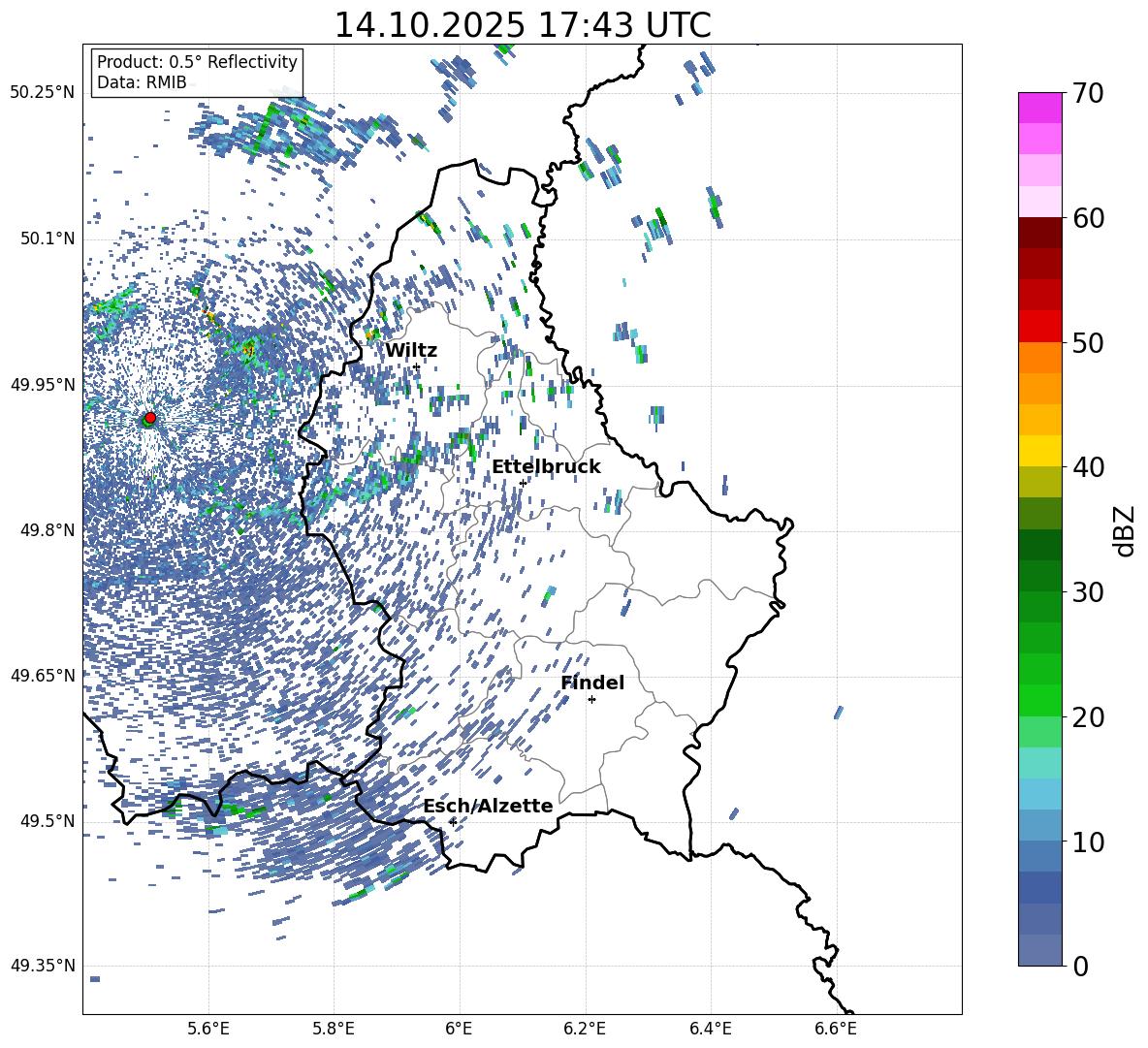
Task: Click the 10 colorbar tick label
Action: [1088, 842]
